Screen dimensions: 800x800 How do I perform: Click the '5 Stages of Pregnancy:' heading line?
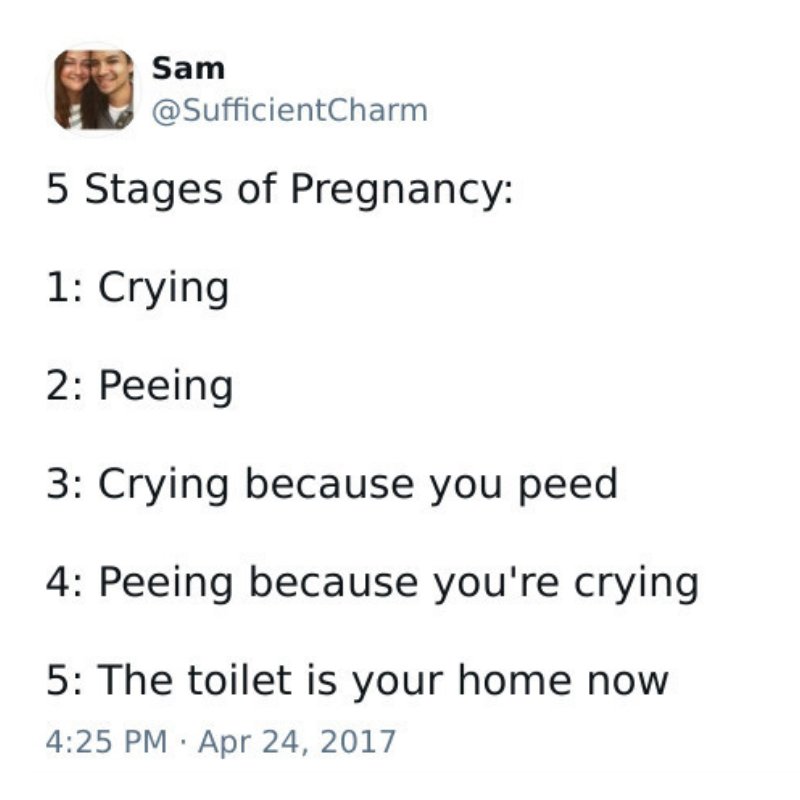[x=280, y=189]
